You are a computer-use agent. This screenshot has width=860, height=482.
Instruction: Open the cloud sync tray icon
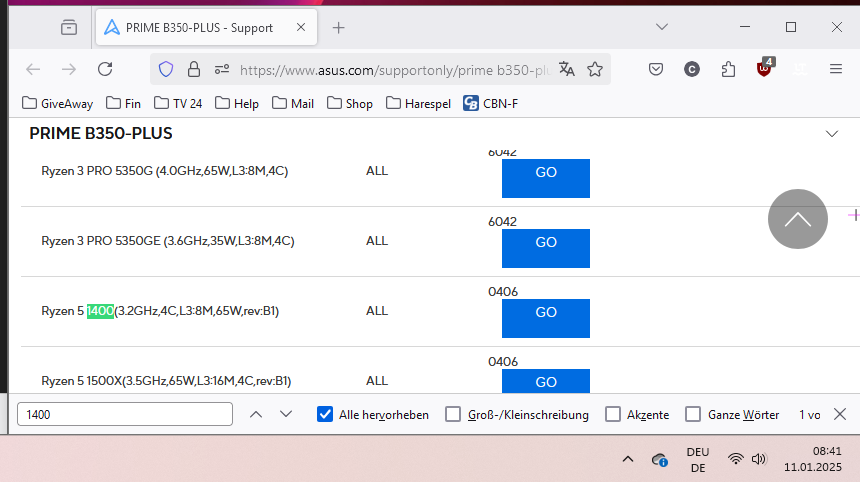pyautogui.click(x=659, y=460)
